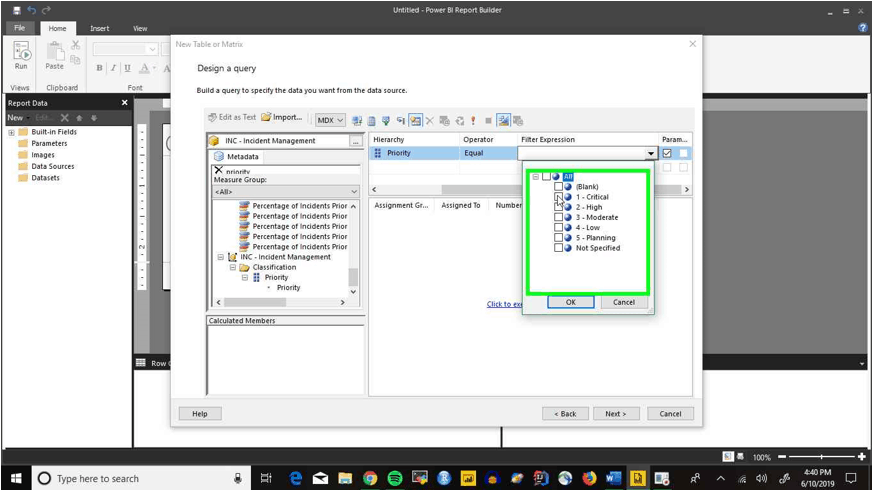This screenshot has height=492, width=874.
Task: Click the cube selection ellipsis button
Action: pos(356,142)
